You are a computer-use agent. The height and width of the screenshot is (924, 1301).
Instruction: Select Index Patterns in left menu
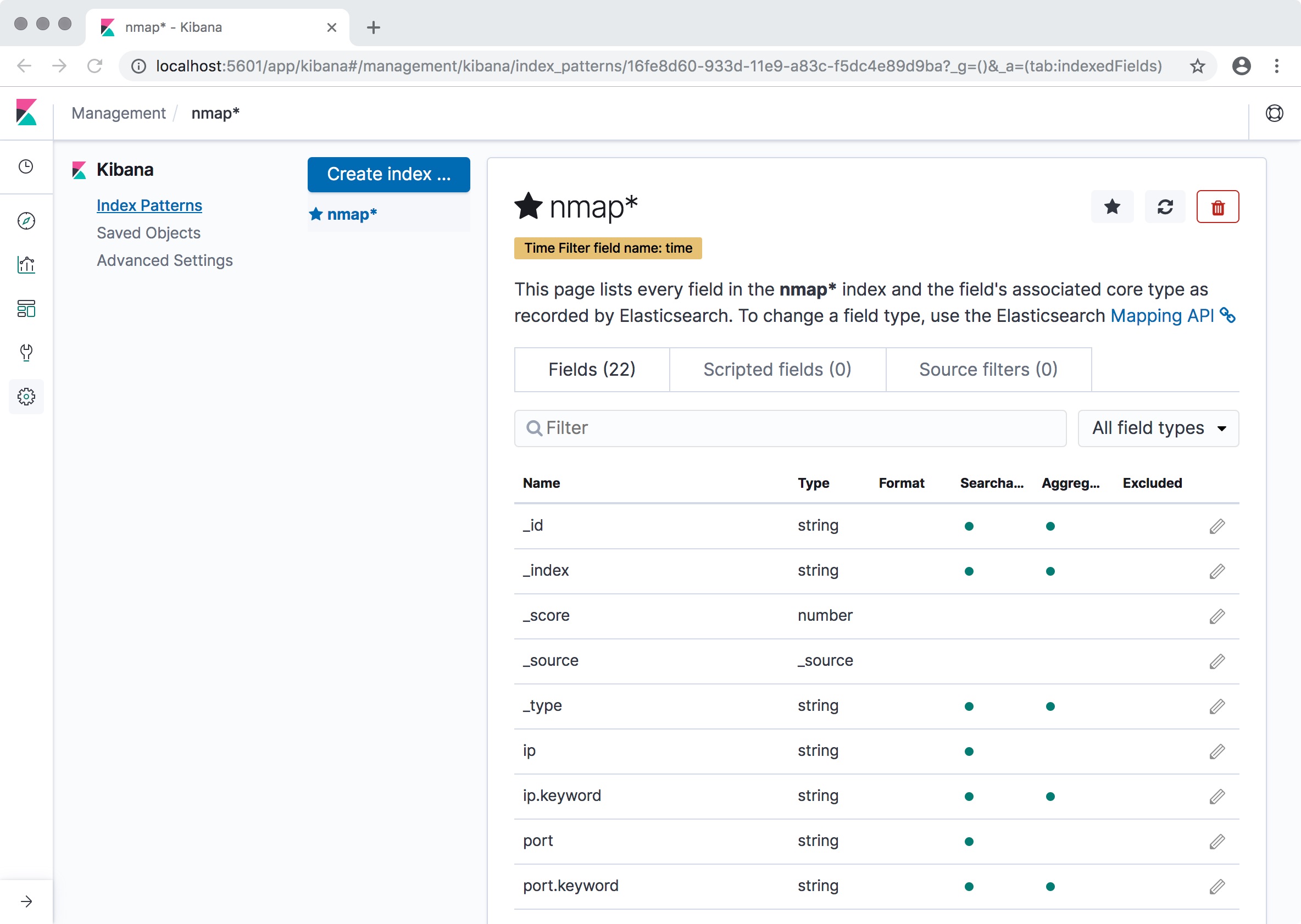[x=149, y=205]
